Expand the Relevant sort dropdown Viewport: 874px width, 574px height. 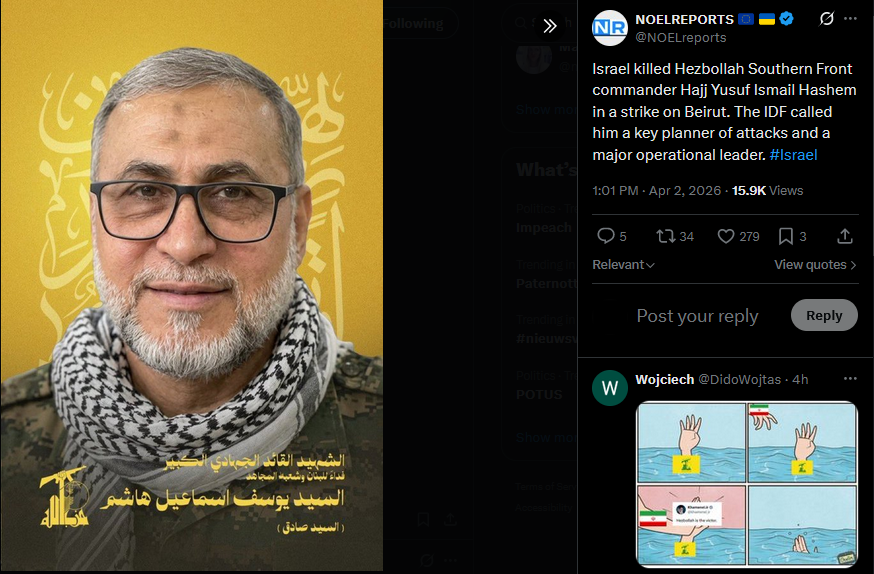click(623, 265)
